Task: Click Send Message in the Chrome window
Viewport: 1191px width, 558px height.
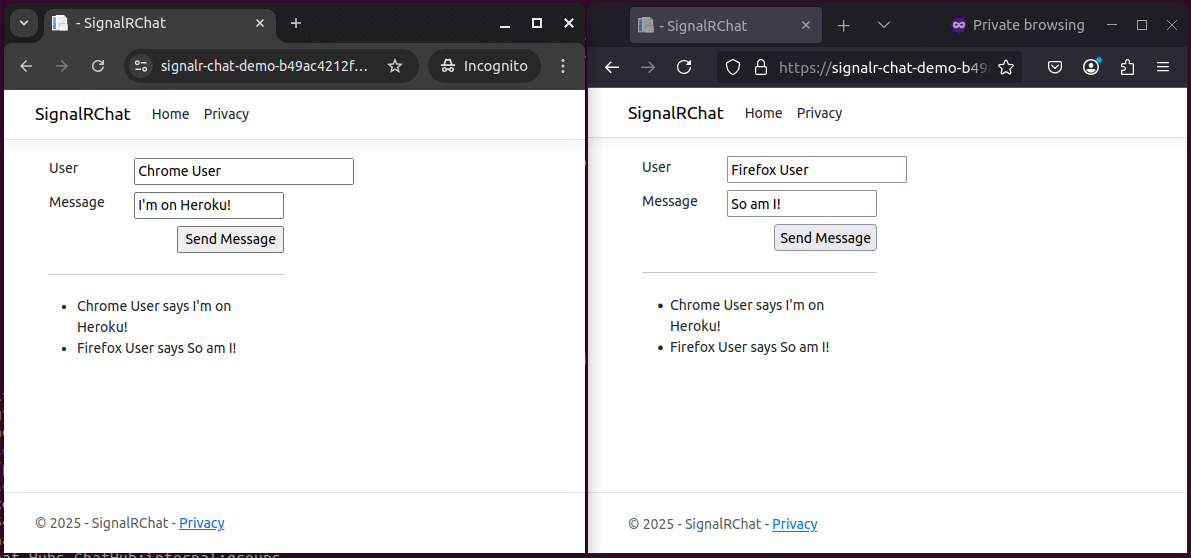Action: click(230, 239)
